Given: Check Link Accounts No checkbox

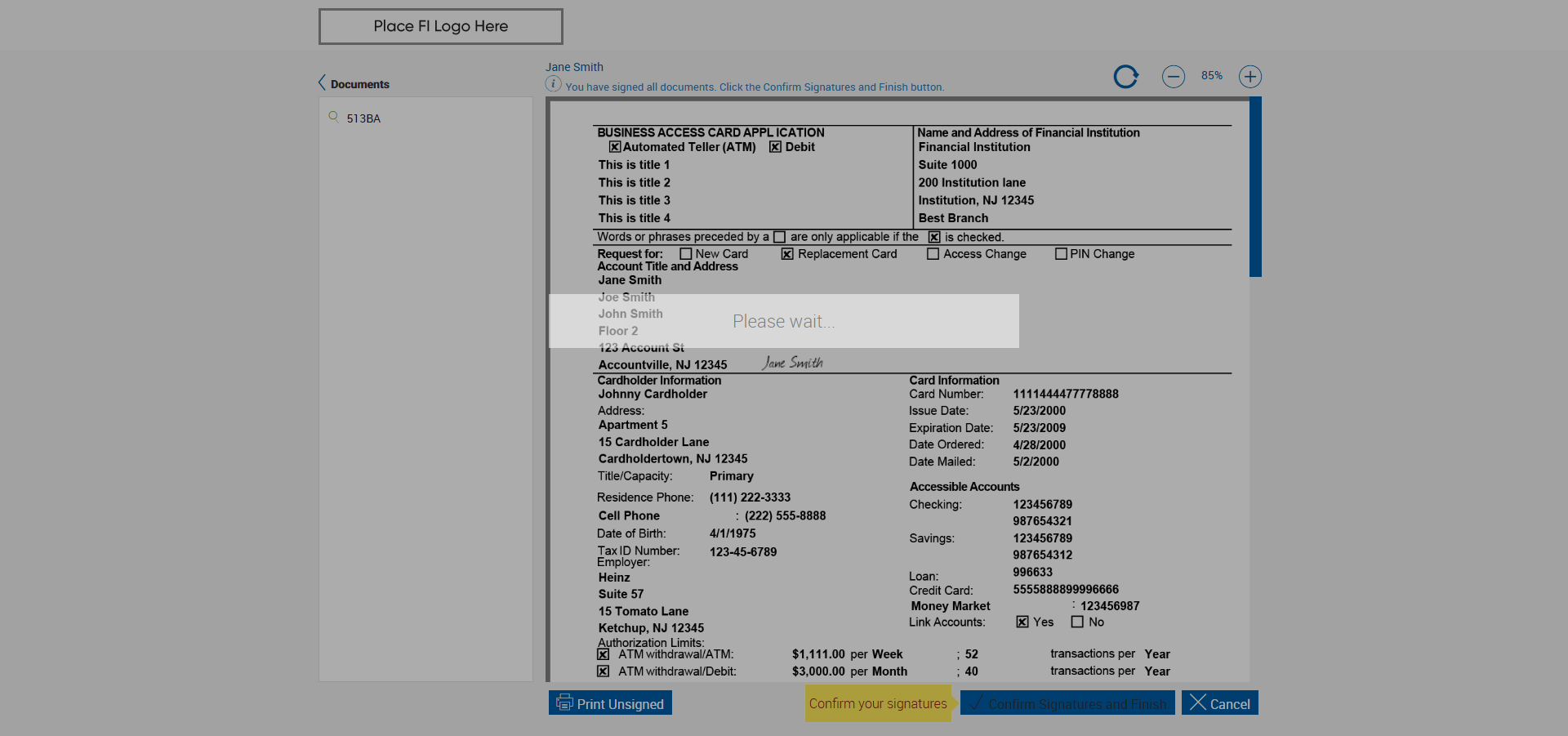Looking at the screenshot, I should point(1077,622).
